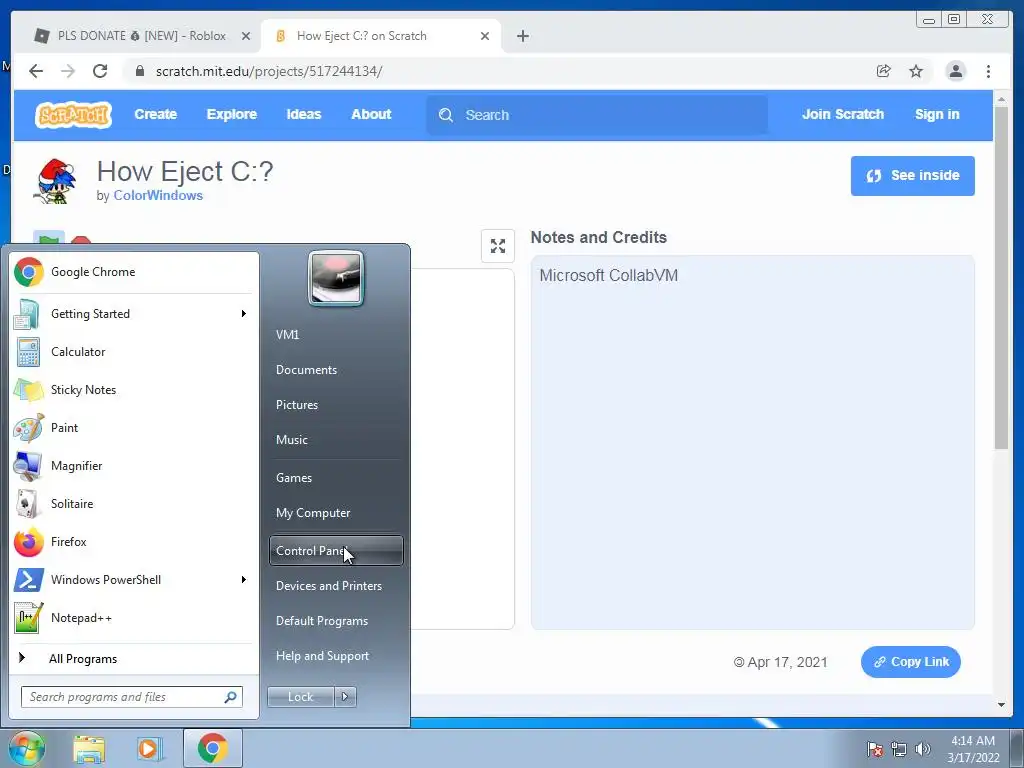Open Pictures from Start menu
Screen dimensions: 1024x768
pos(336,405)
